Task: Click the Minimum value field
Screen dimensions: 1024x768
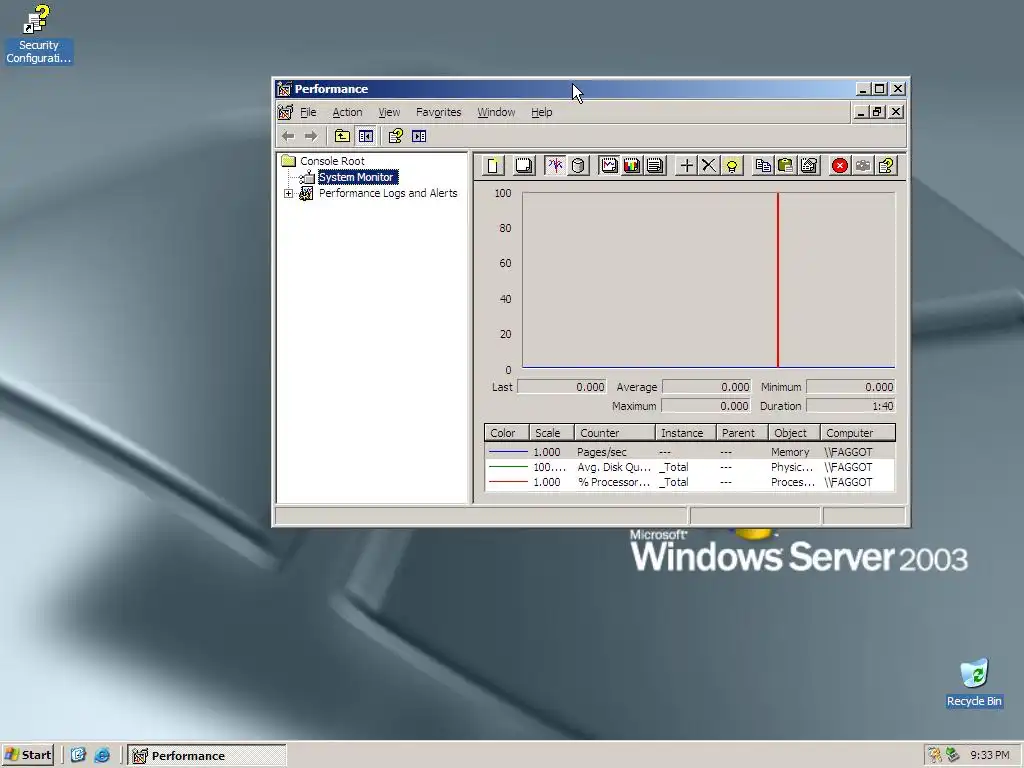Action: point(851,387)
